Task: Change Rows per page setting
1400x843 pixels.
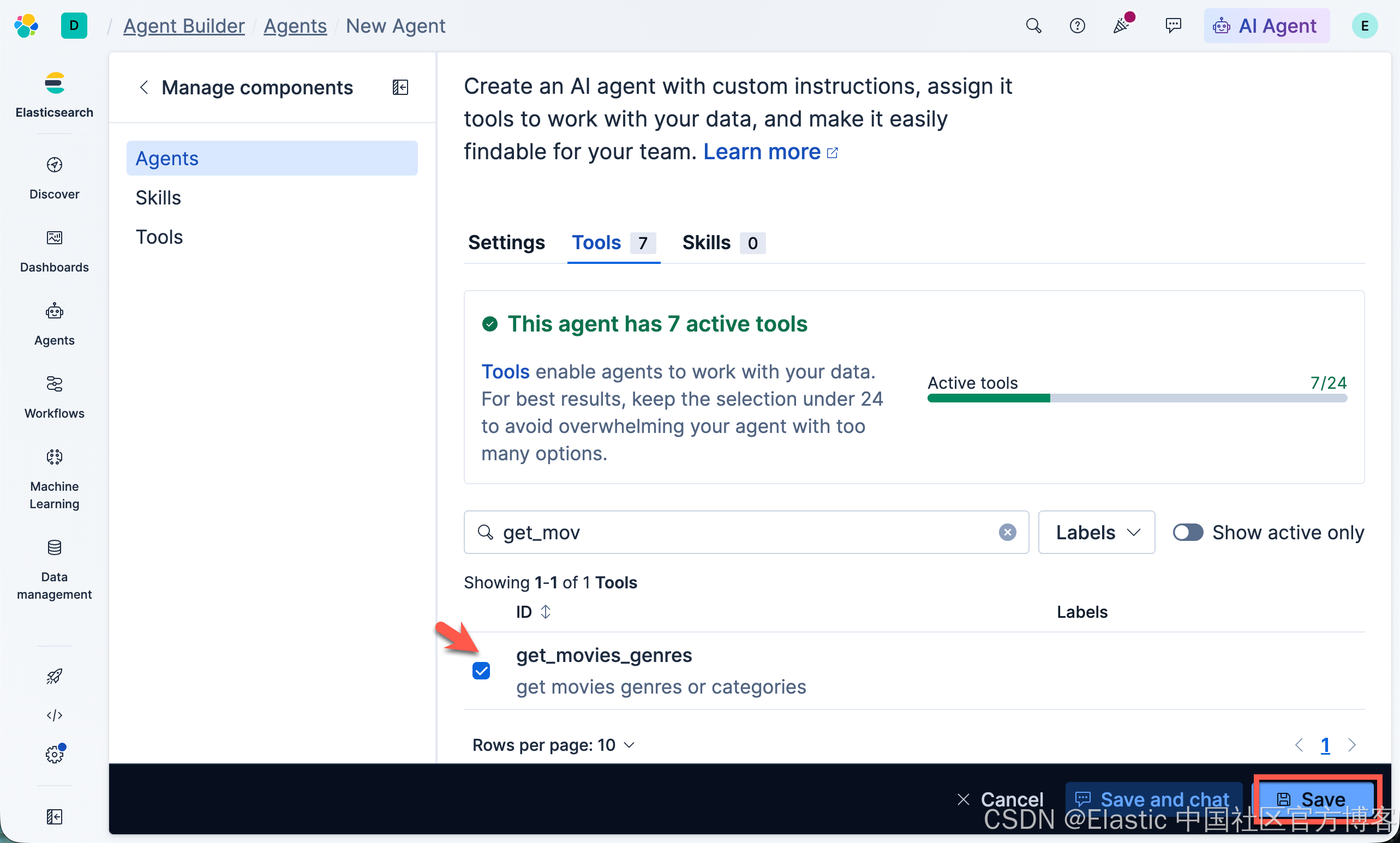Action: 553,745
